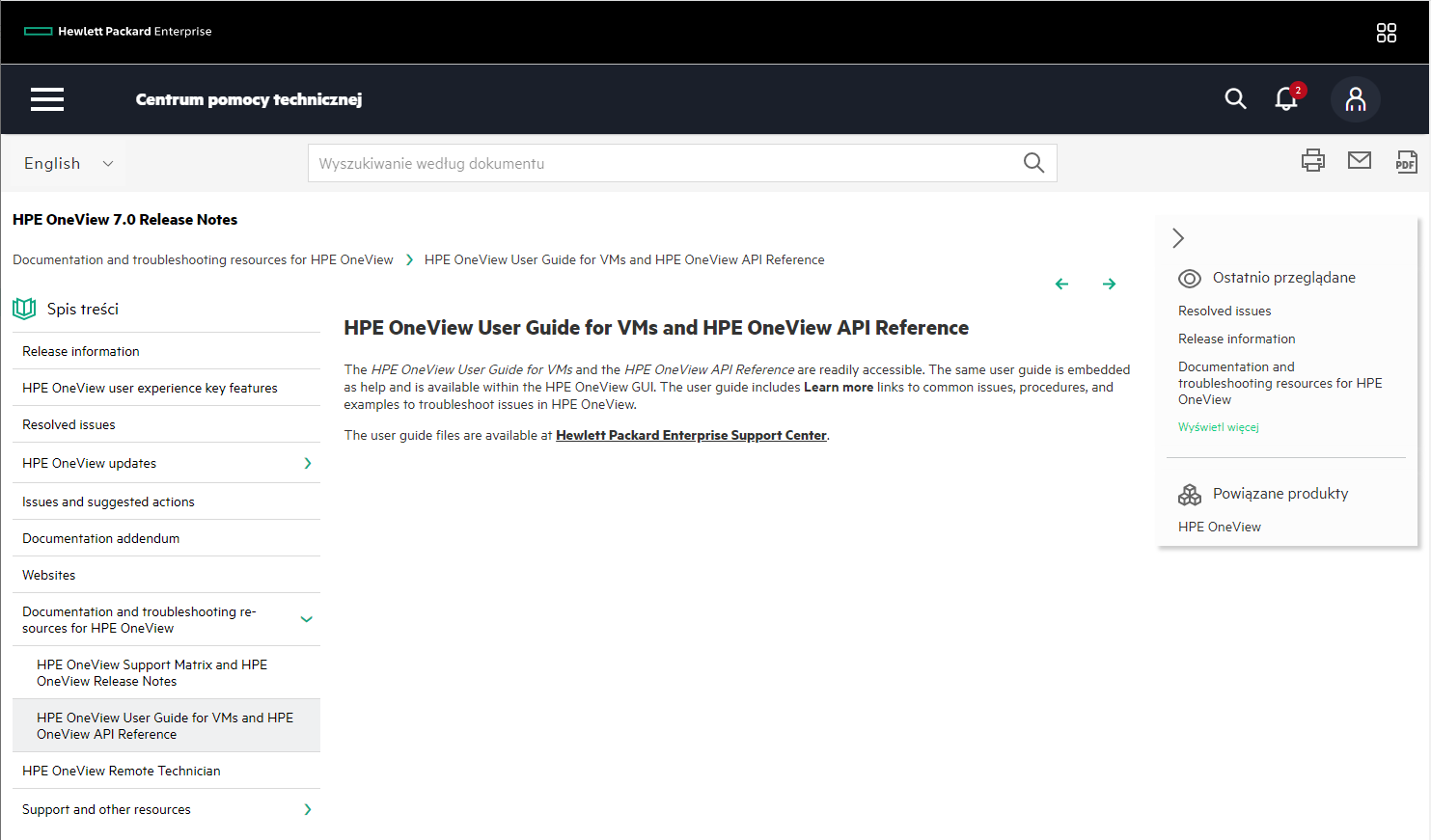Collapse Documentation and troubleshooting resources section
The width and height of the screenshot is (1431, 840).
tap(307, 619)
